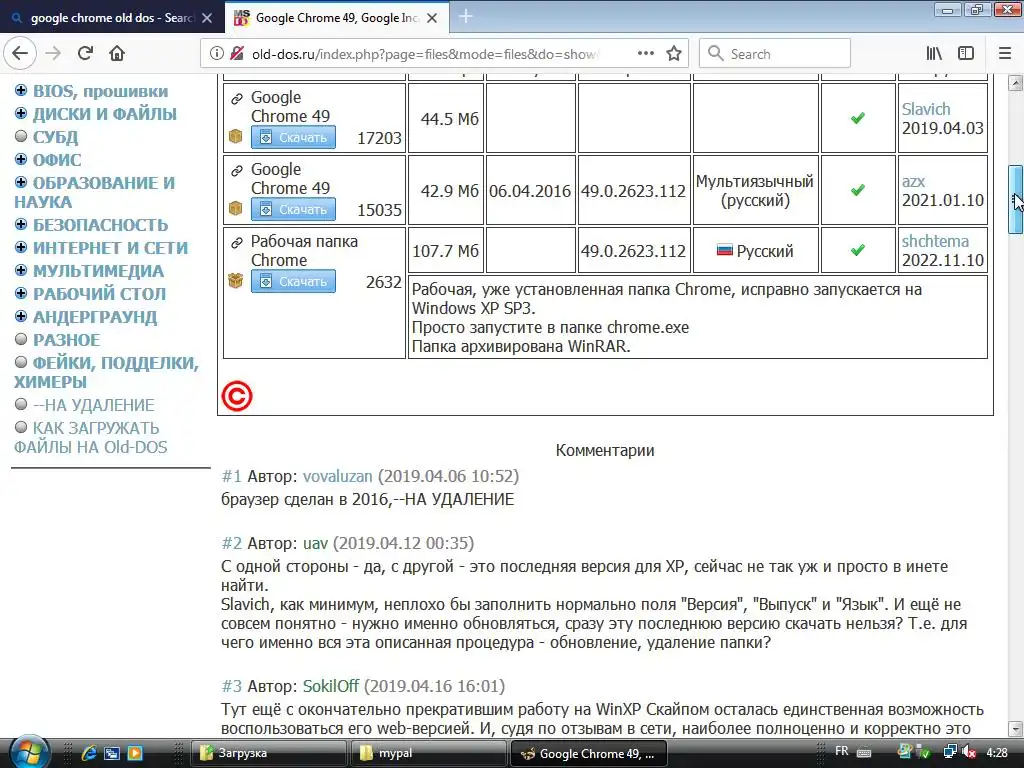The height and width of the screenshot is (768, 1024).
Task: Open ФЕЙКИ, ПОДДЕЛКИ, ХИМЕРЫ category
Action: click(106, 372)
